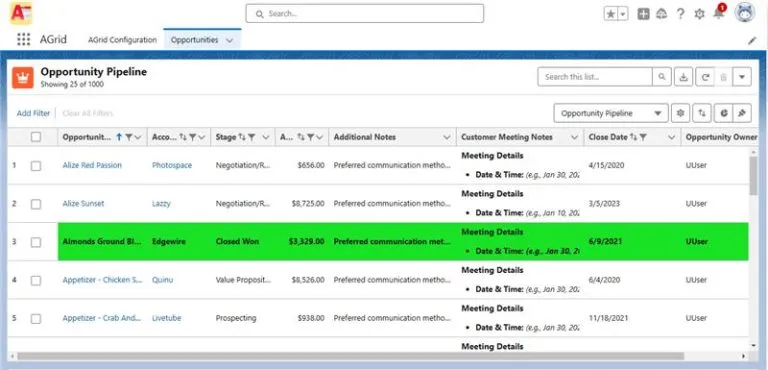Click filter funnel in Opportunity Name column
Viewport: 768px width, 370px height.
[x=128, y=138]
